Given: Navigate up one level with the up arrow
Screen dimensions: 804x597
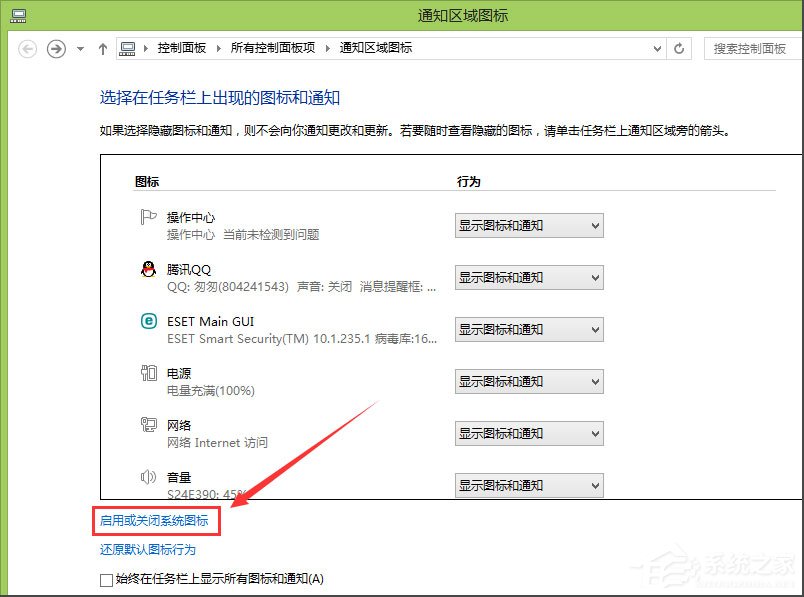Looking at the screenshot, I should 103,48.
